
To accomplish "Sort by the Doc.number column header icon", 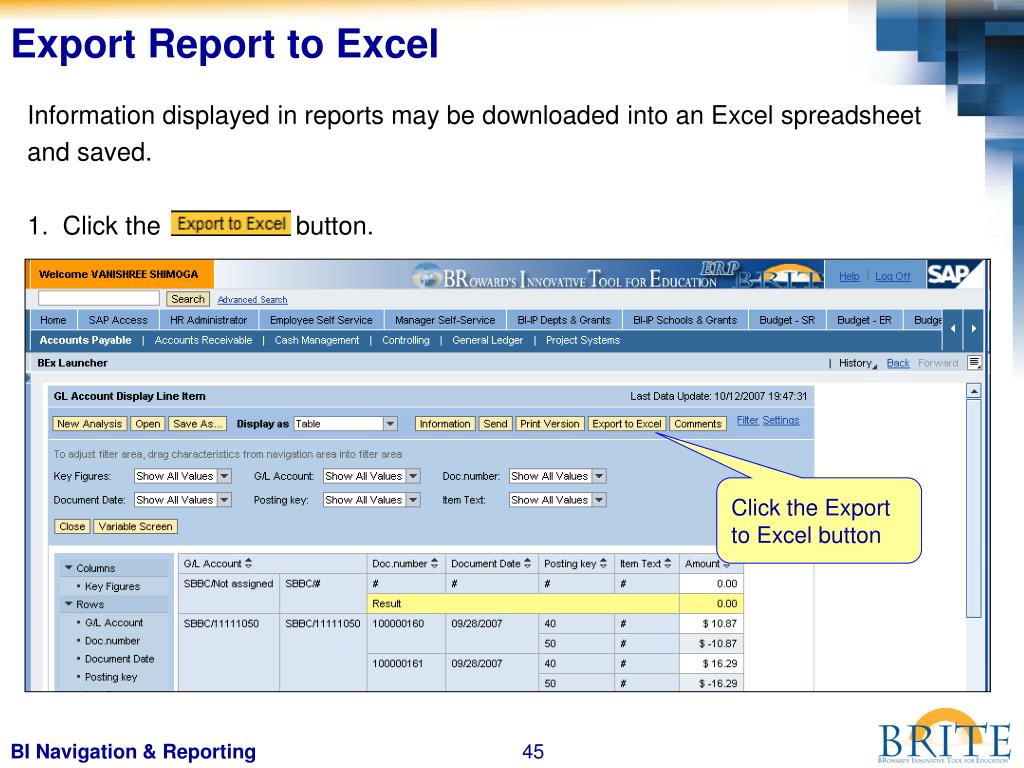I will (x=434, y=564).
